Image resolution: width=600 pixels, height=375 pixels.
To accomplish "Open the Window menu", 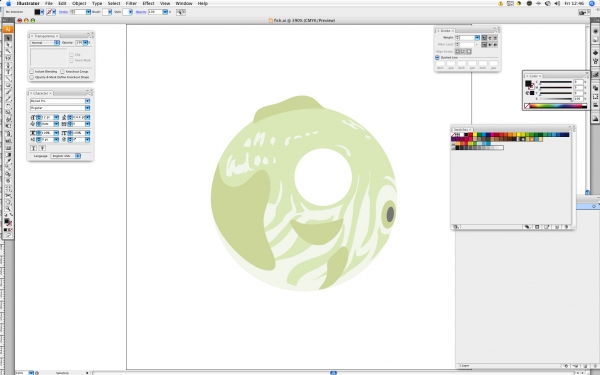I will click(x=184, y=3).
